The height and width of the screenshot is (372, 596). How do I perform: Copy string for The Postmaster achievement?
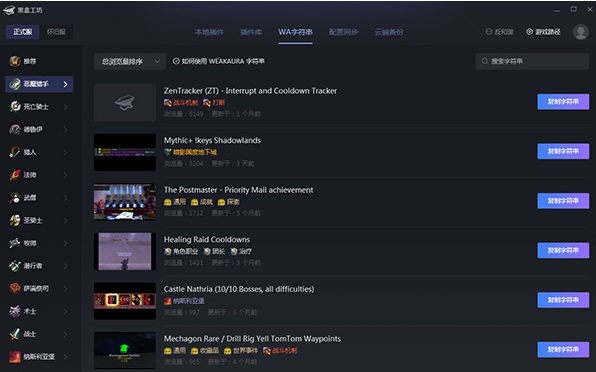[563, 201]
